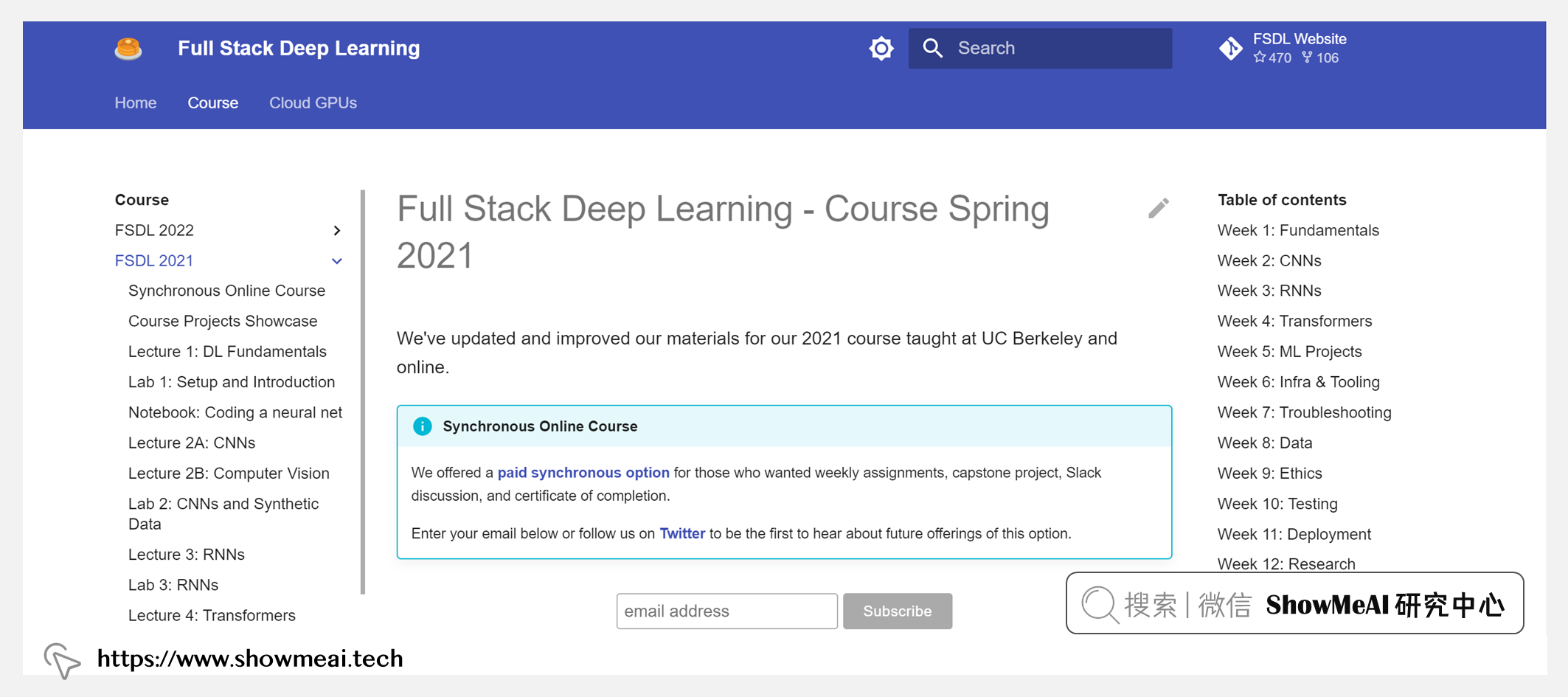Click the pencil edit page icon

point(1159,209)
